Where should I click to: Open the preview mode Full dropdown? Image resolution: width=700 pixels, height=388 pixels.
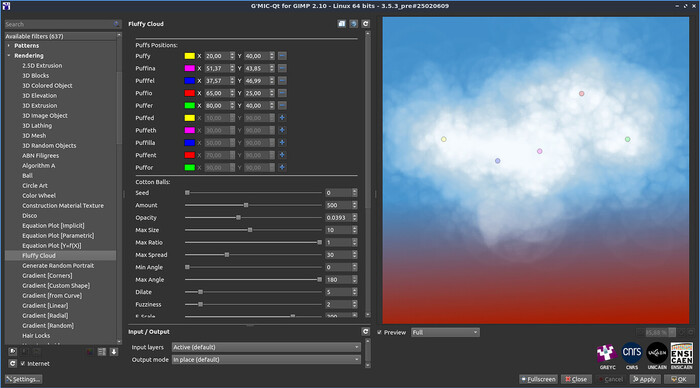point(445,332)
